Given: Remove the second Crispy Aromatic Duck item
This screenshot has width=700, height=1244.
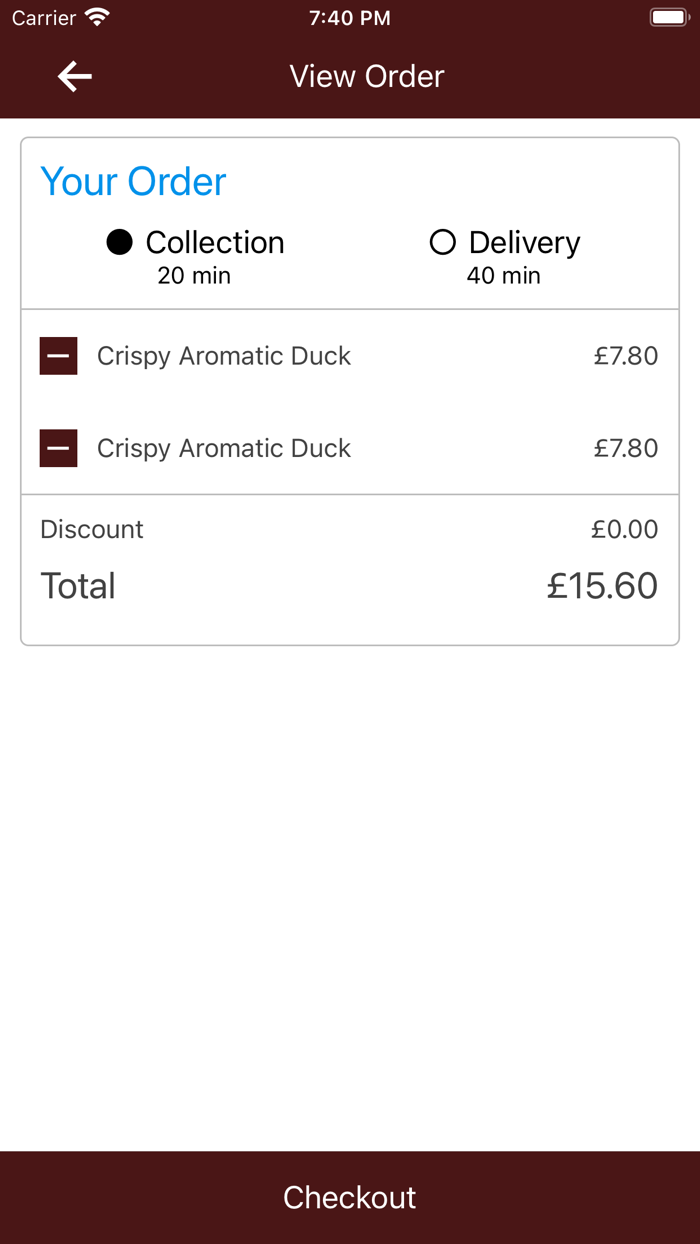Looking at the screenshot, I should 58,448.
